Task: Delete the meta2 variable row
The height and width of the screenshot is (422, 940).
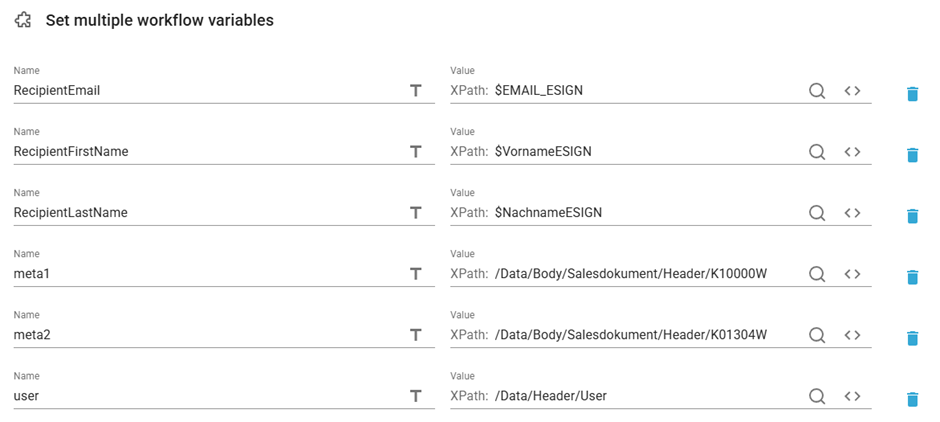Action: point(912,338)
